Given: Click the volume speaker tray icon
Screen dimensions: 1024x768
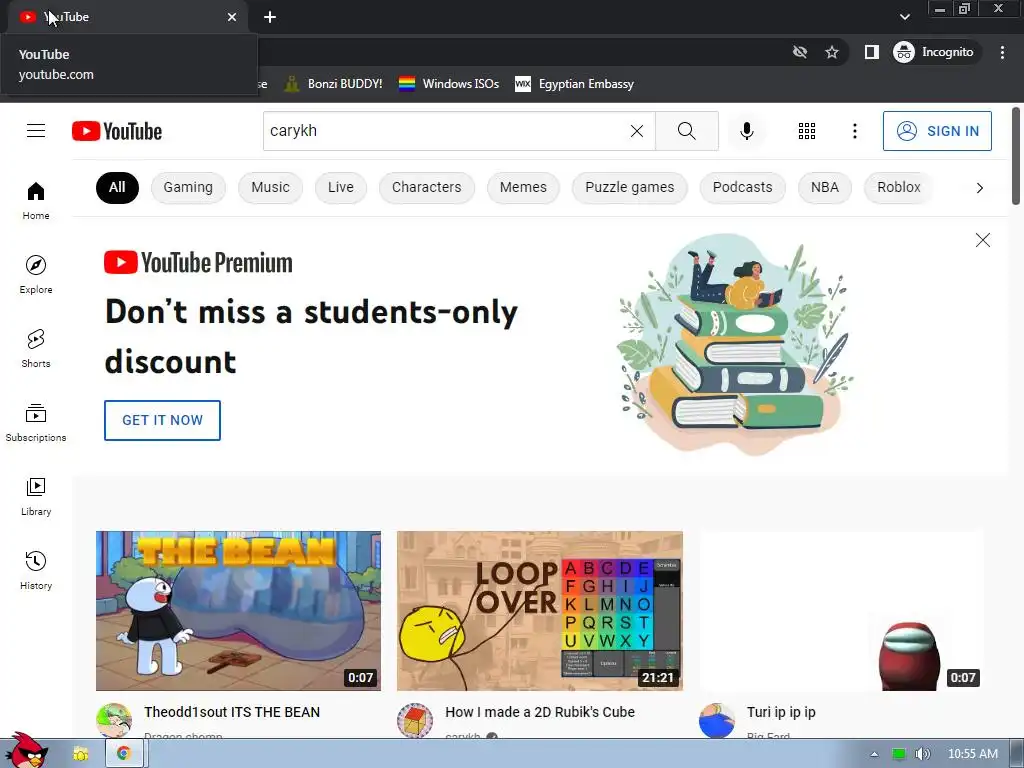Looking at the screenshot, I should tap(922, 754).
